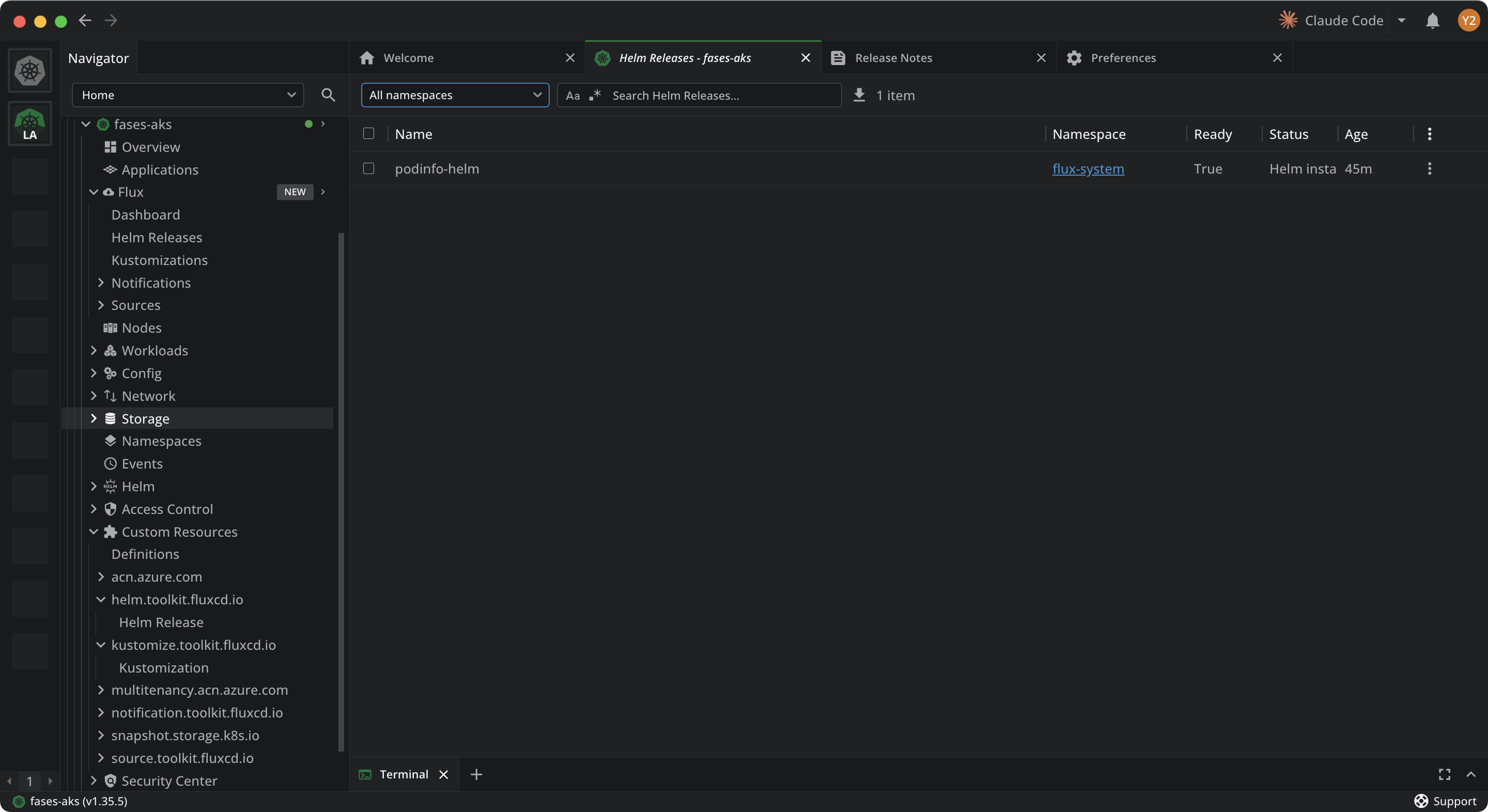Click the Custom Resources puzzle icon
This screenshot has width=1488, height=812.
tap(110, 532)
